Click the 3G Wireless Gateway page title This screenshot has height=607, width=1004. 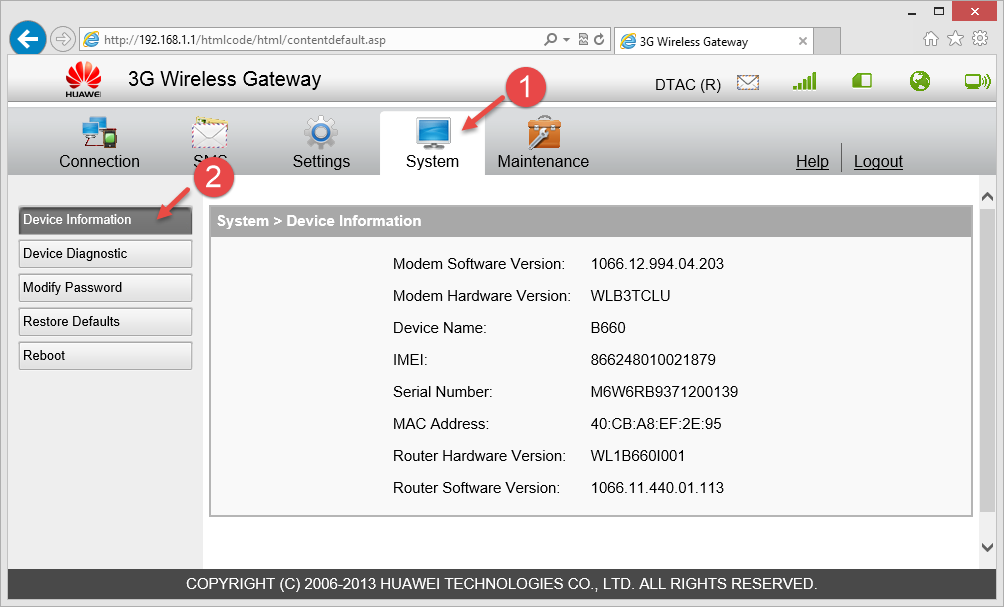point(224,79)
